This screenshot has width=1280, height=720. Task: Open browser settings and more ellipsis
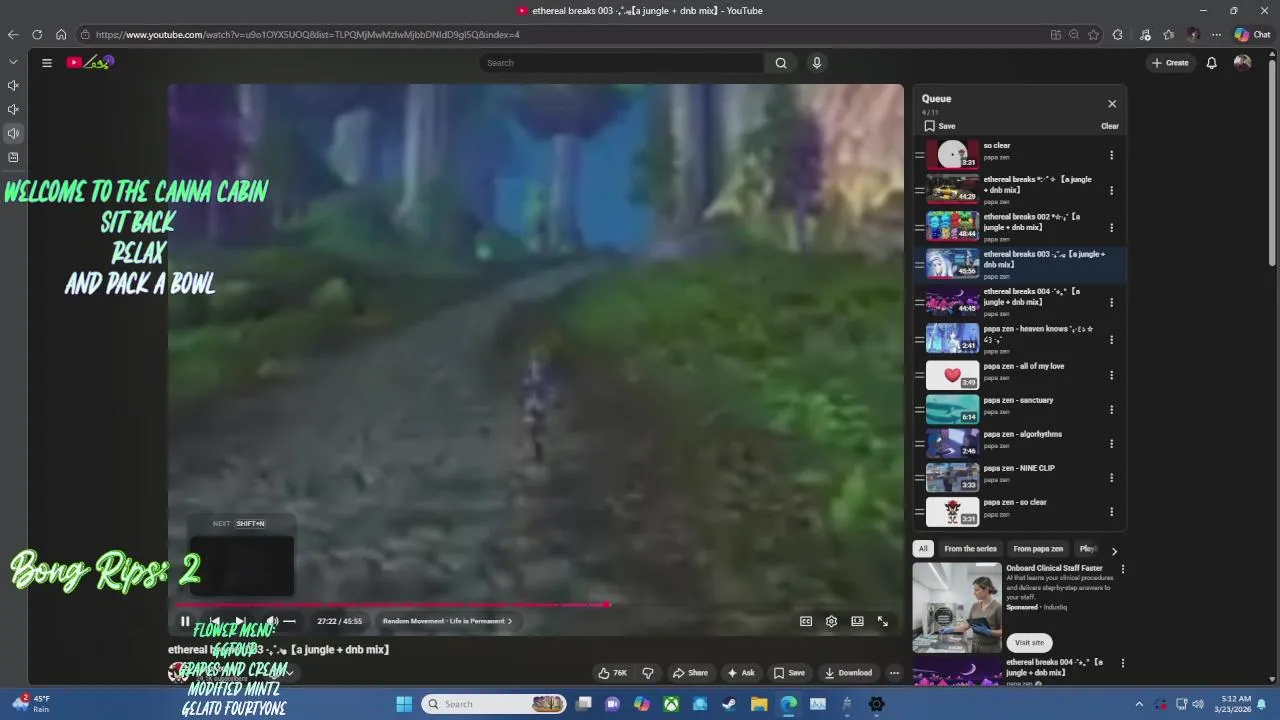click(x=1216, y=35)
